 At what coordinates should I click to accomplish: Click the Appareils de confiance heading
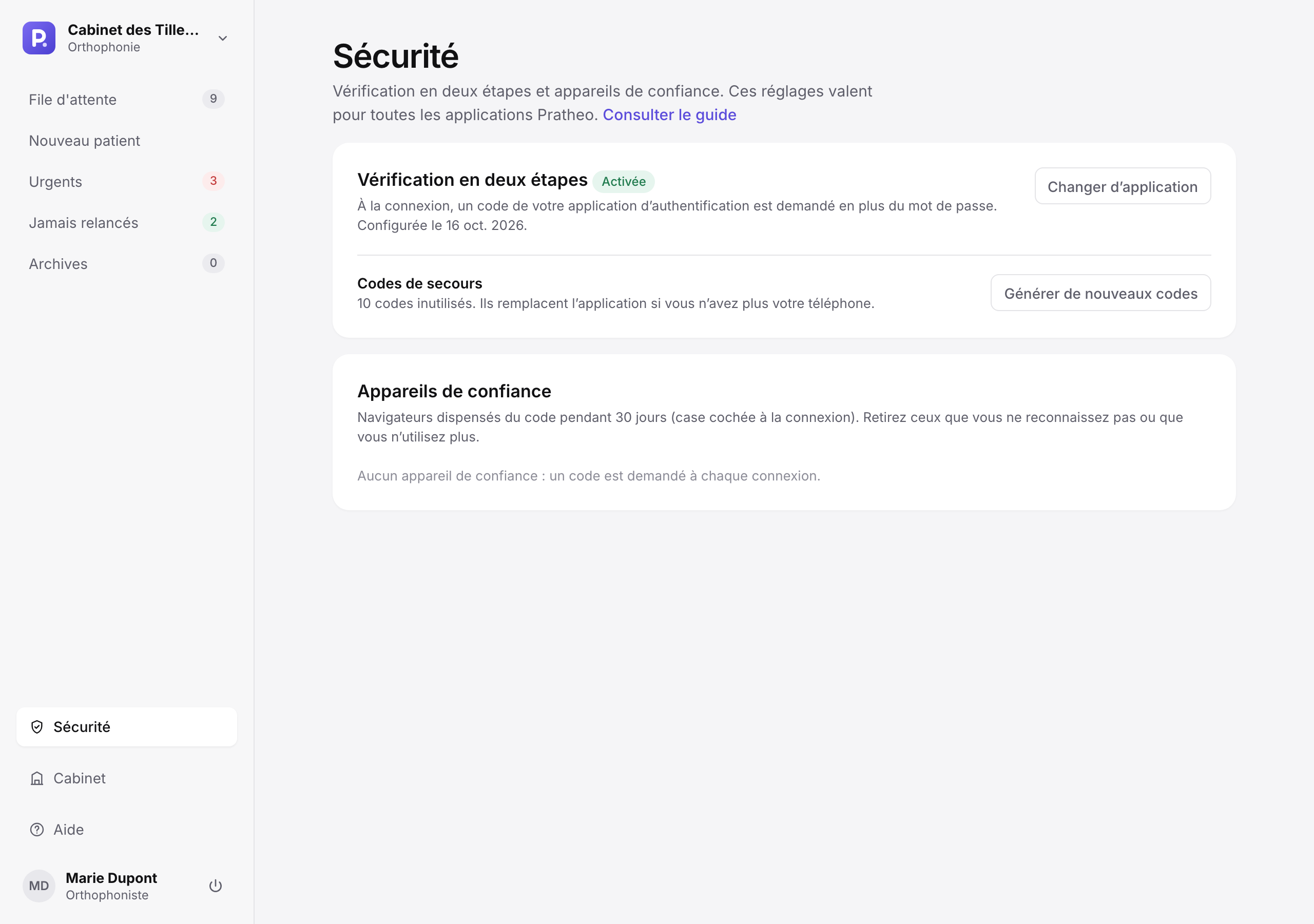click(454, 391)
